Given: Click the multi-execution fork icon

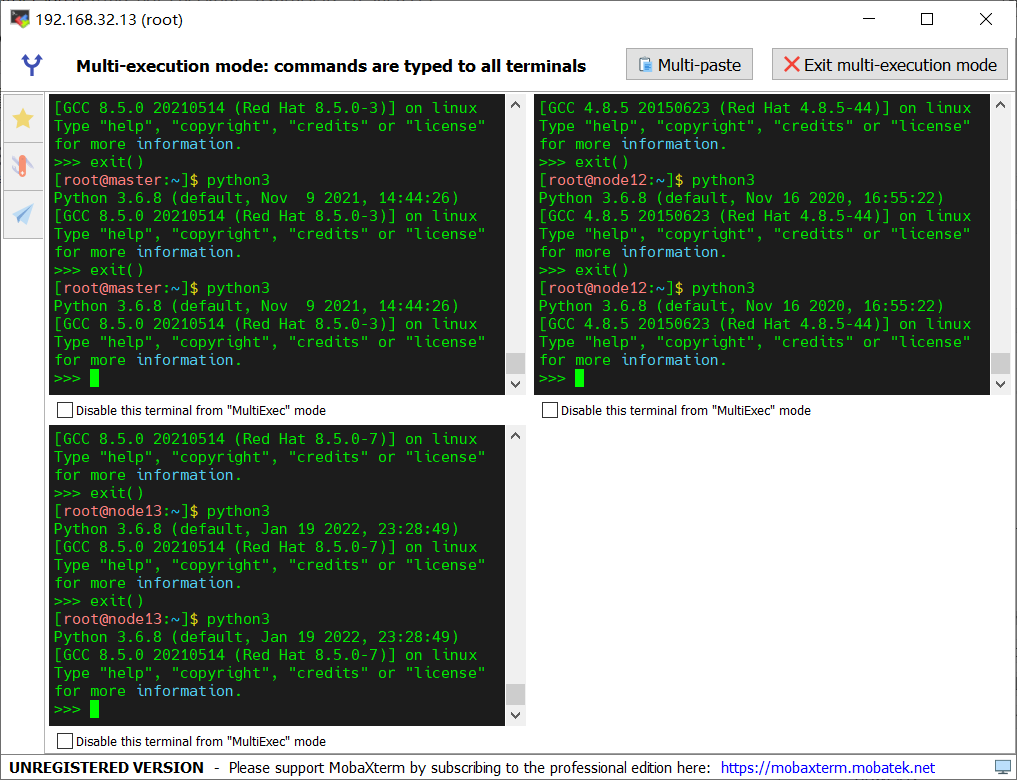Looking at the screenshot, I should point(33,66).
